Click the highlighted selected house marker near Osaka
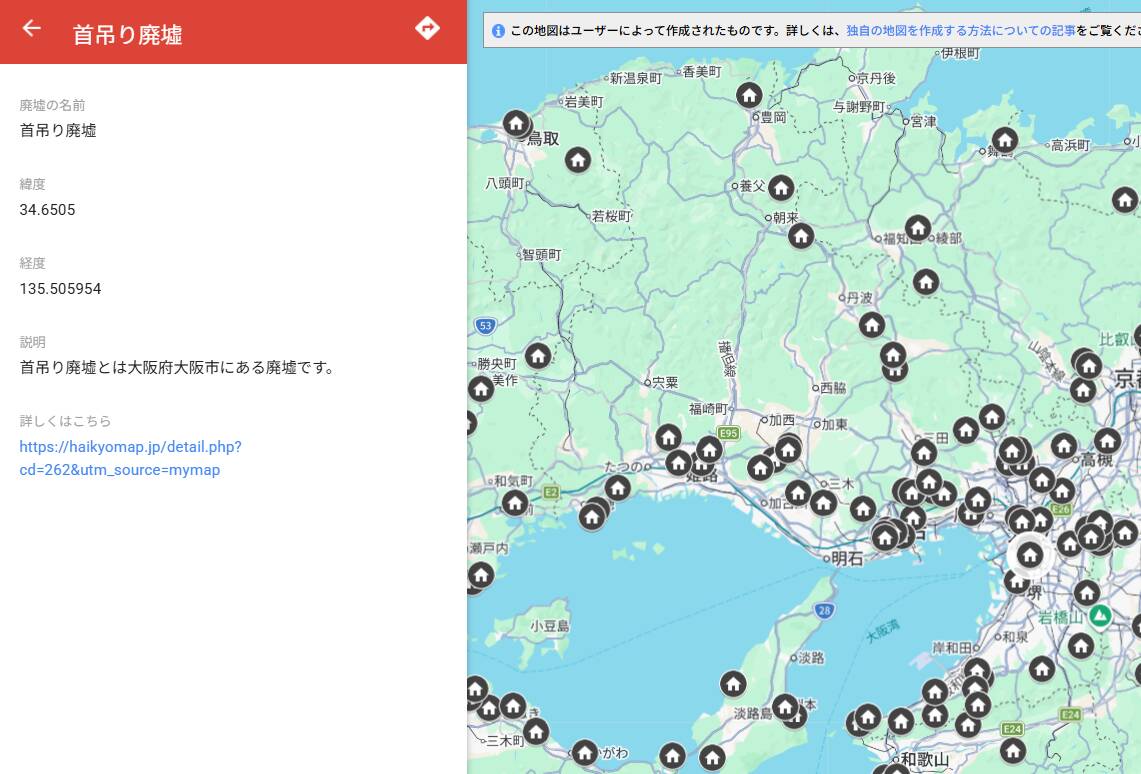 point(1030,555)
